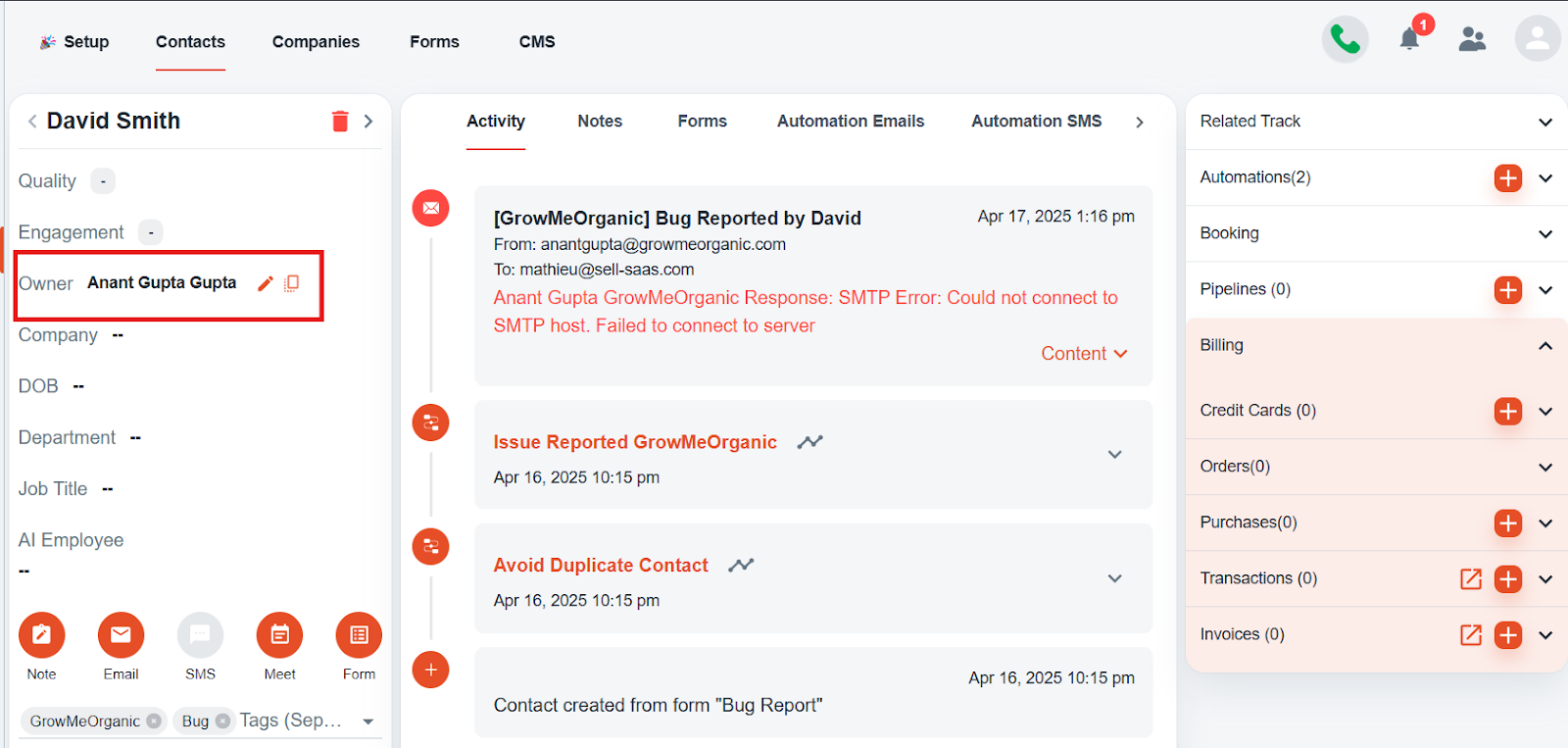Click the Tags input field
Image resolution: width=1568 pixels, height=748 pixels.
[x=292, y=721]
